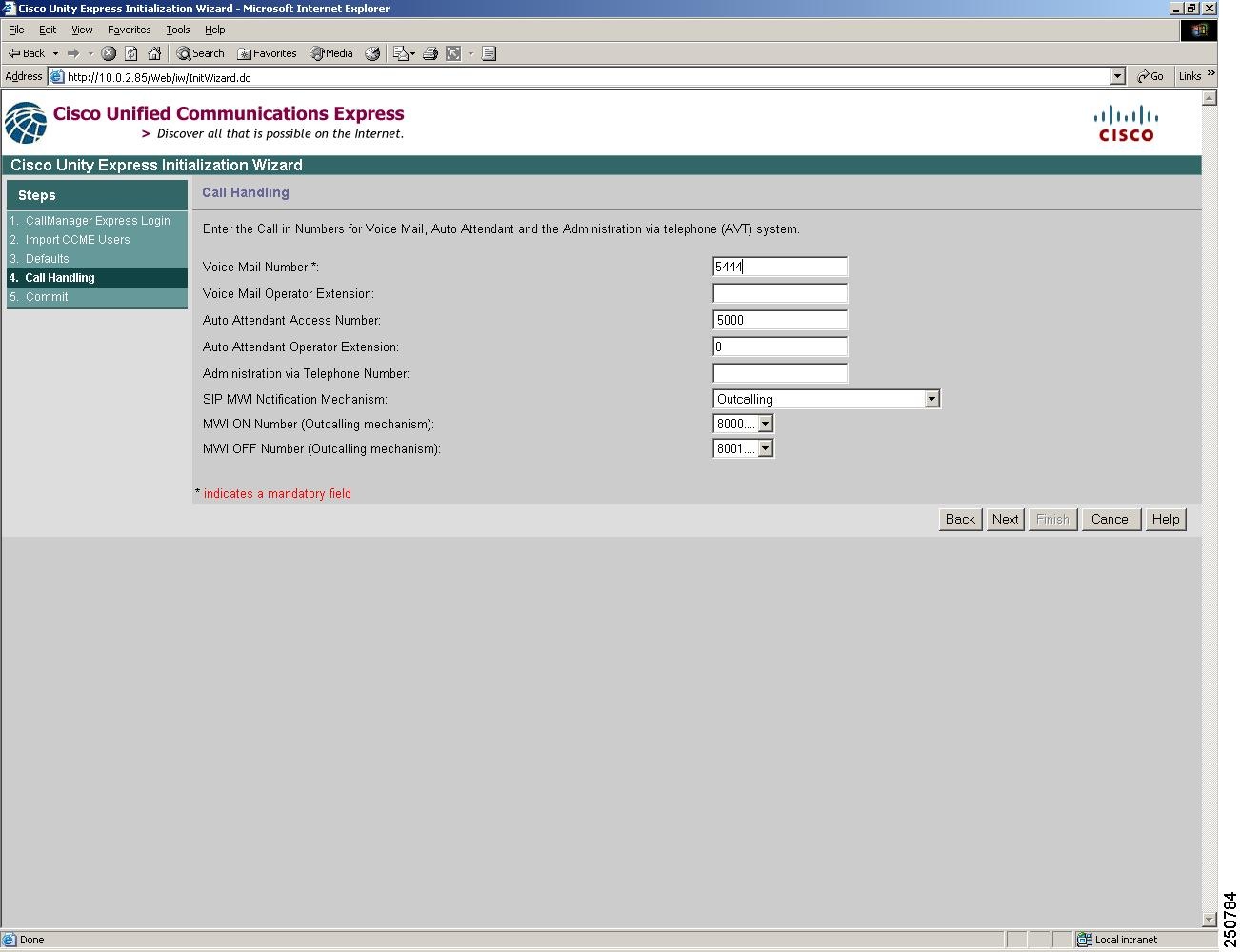Print the page with printer icon

(x=430, y=53)
